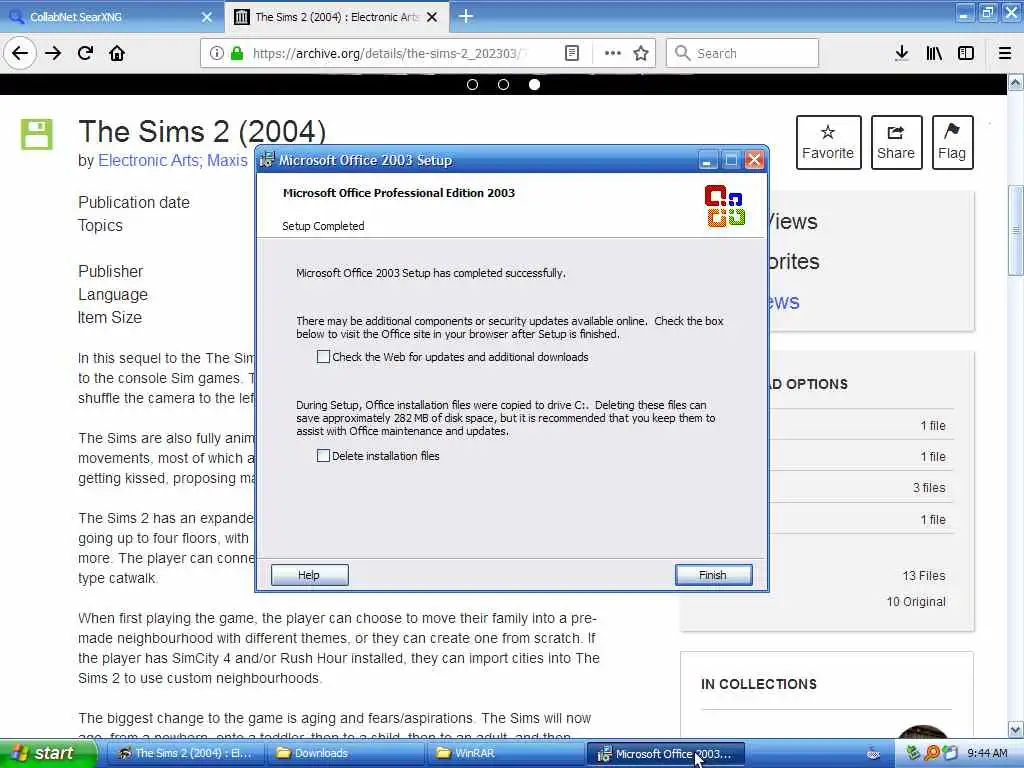1024x768 pixels.
Task: Click the leftmost green system tray icon
Action: coord(914,754)
